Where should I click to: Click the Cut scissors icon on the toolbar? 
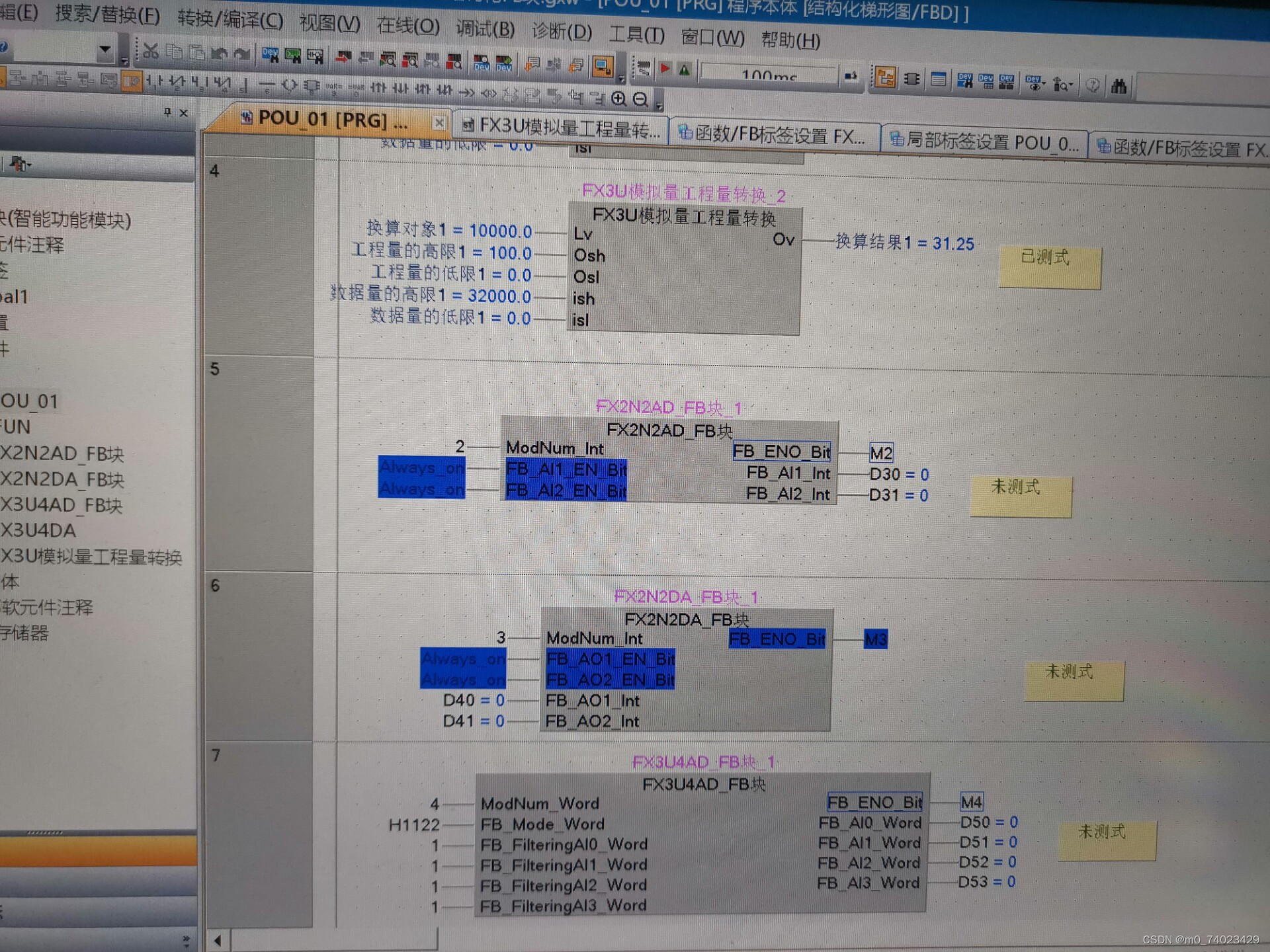click(151, 53)
